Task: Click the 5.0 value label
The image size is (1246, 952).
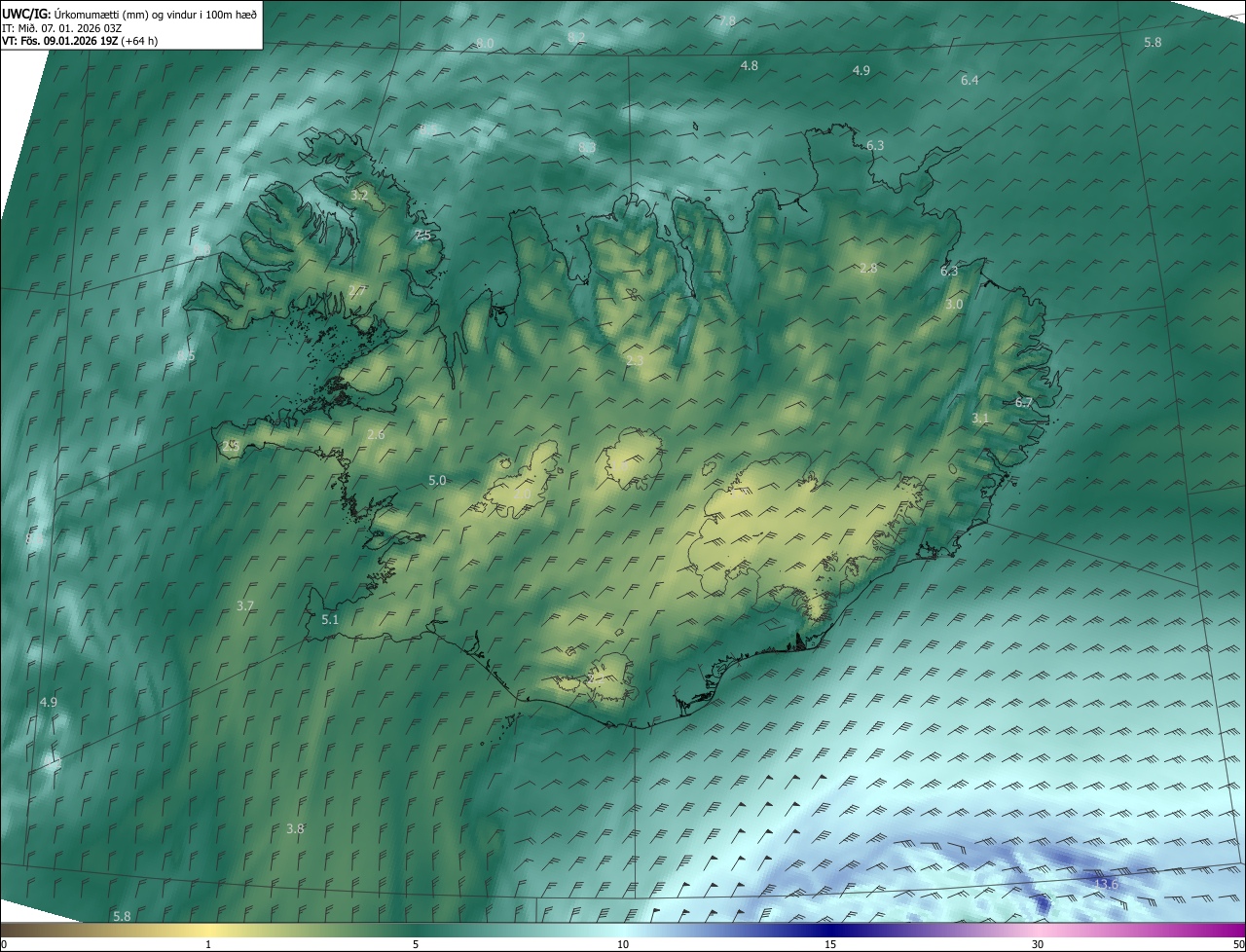Action: tap(437, 480)
